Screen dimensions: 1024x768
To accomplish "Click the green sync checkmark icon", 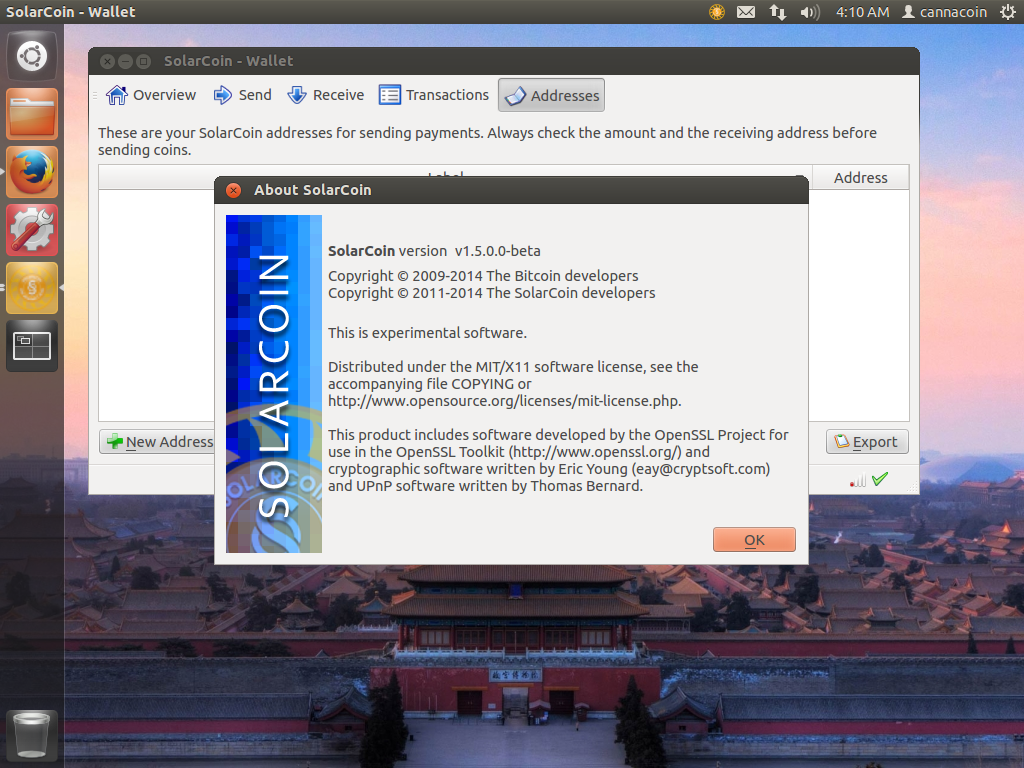I will [x=880, y=479].
